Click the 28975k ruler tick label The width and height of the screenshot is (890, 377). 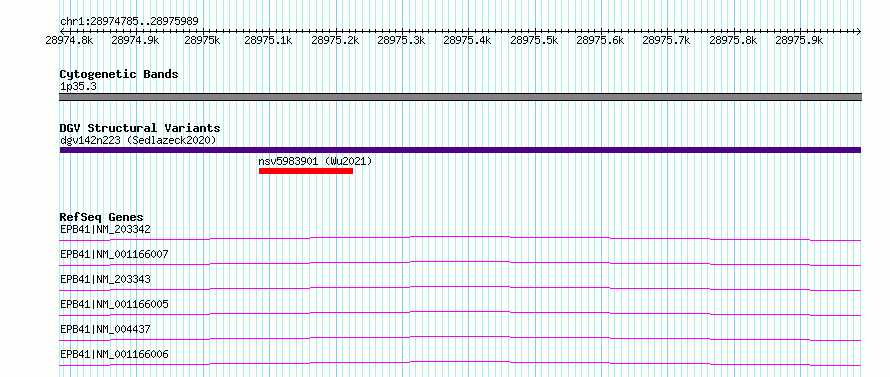(x=203, y=40)
